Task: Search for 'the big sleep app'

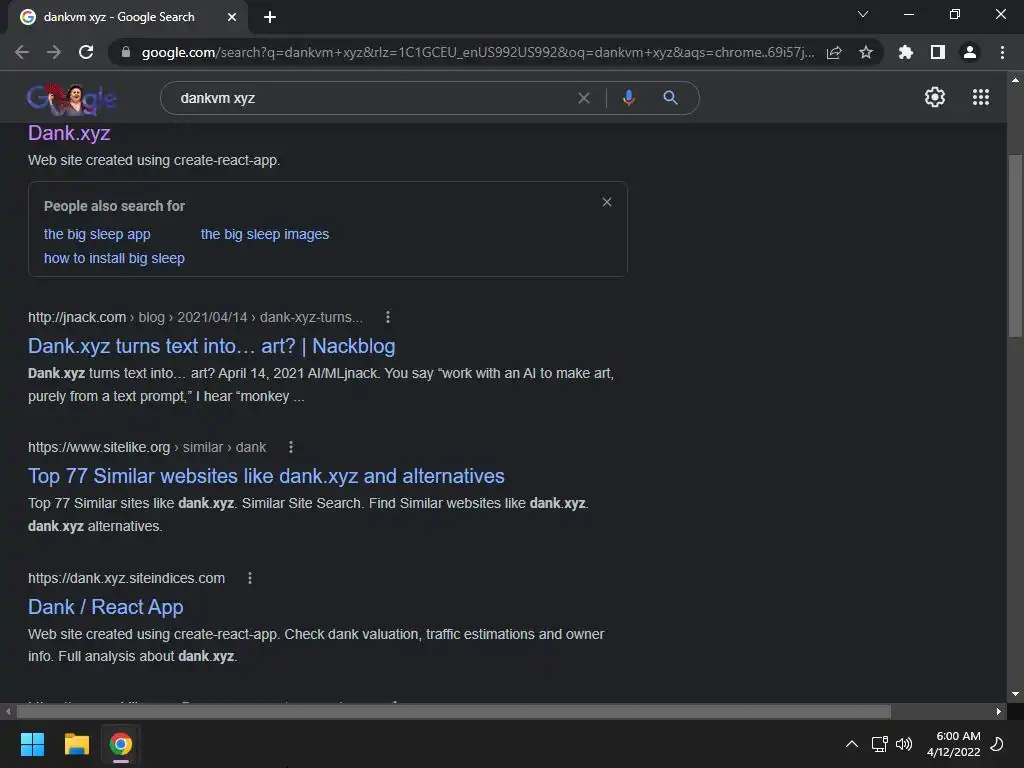Action: [97, 234]
